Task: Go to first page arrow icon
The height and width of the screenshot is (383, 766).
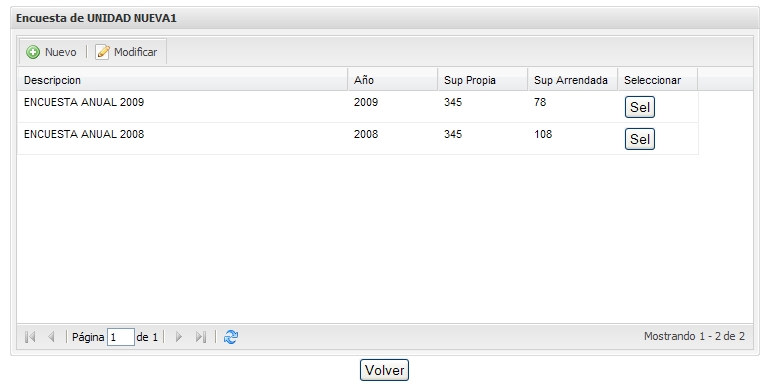Action: point(30,337)
